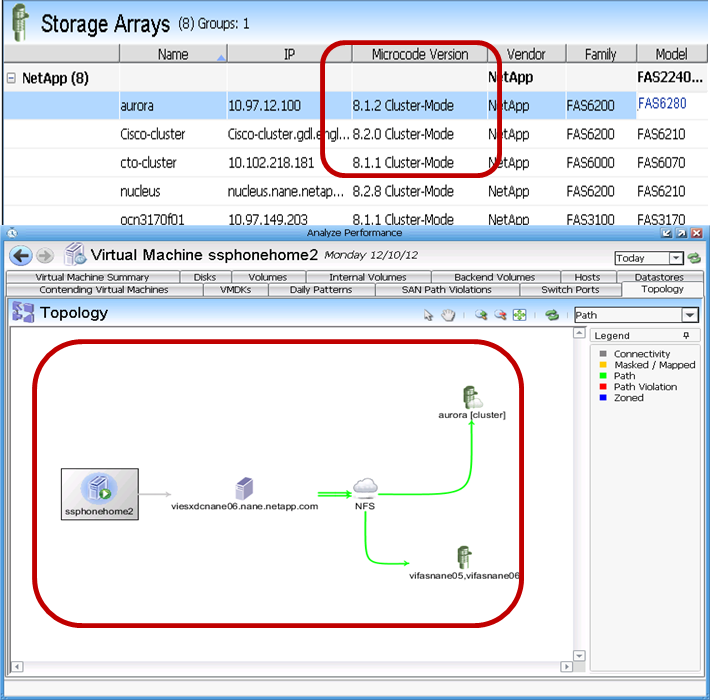Viewport: 710px width, 700px height.
Task: Open the Switch Ports tab
Action: (571, 290)
